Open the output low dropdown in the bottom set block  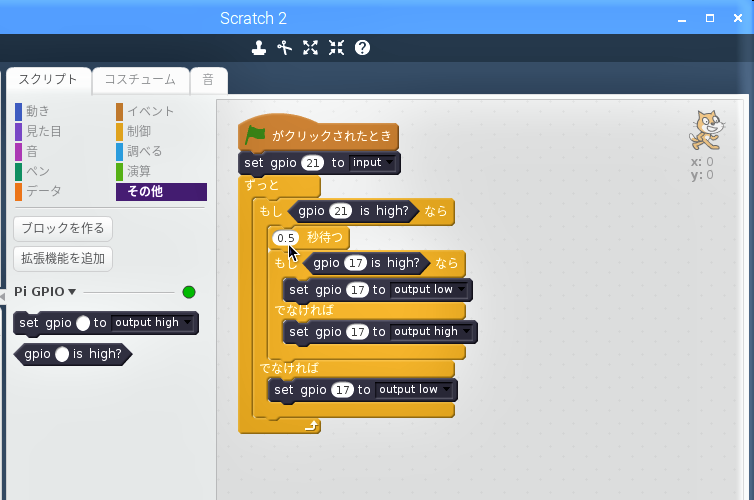tap(415, 389)
